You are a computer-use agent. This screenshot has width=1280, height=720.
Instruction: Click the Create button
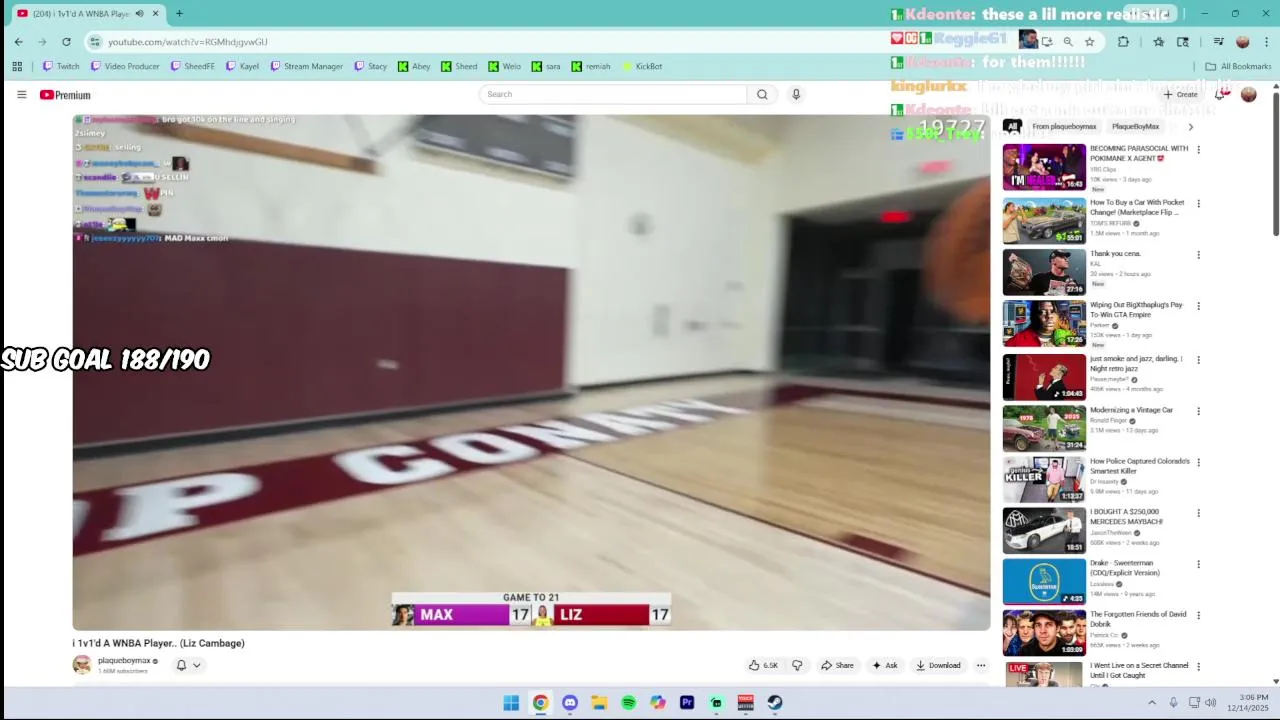point(1181,94)
